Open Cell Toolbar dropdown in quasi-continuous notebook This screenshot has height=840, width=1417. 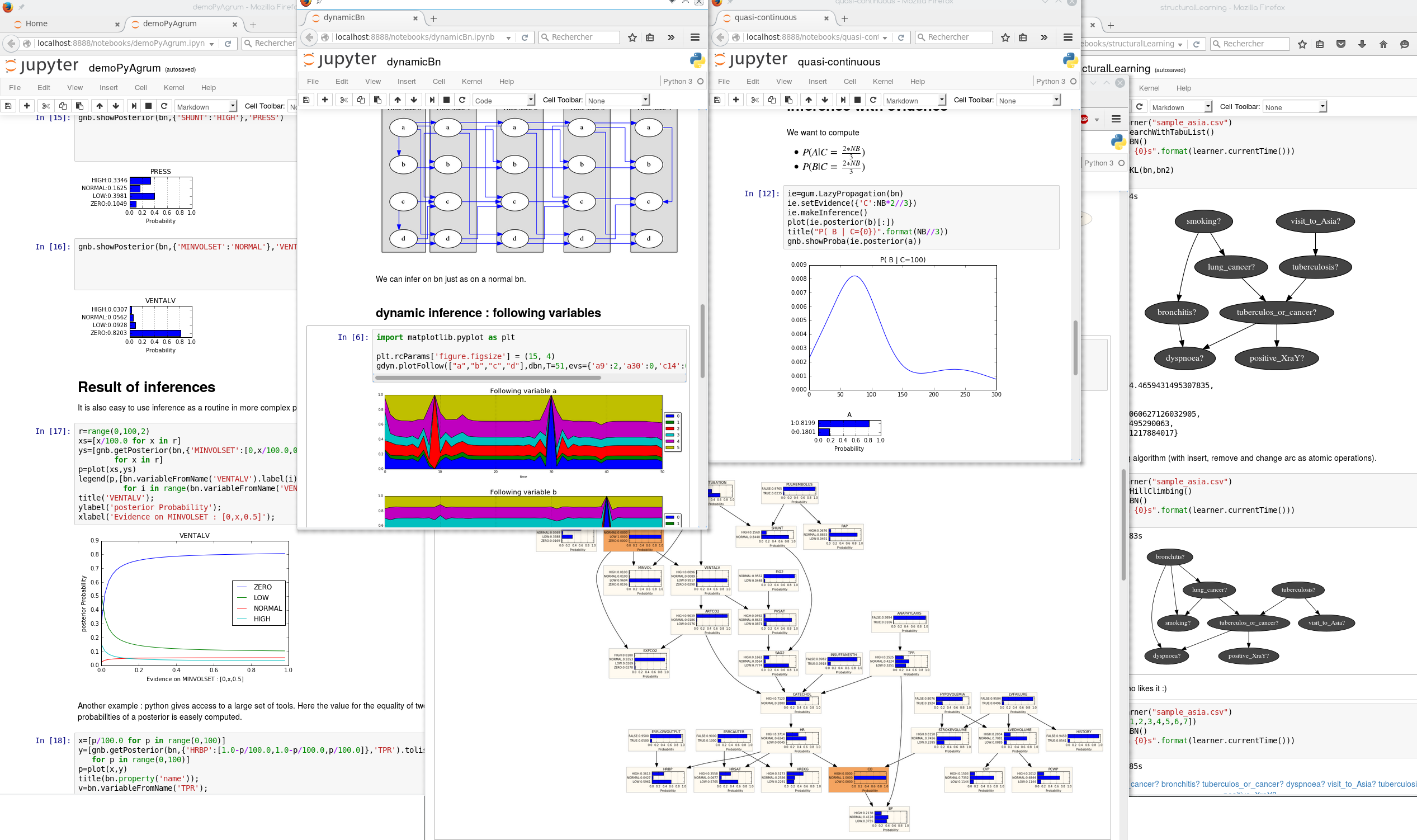[1028, 101]
